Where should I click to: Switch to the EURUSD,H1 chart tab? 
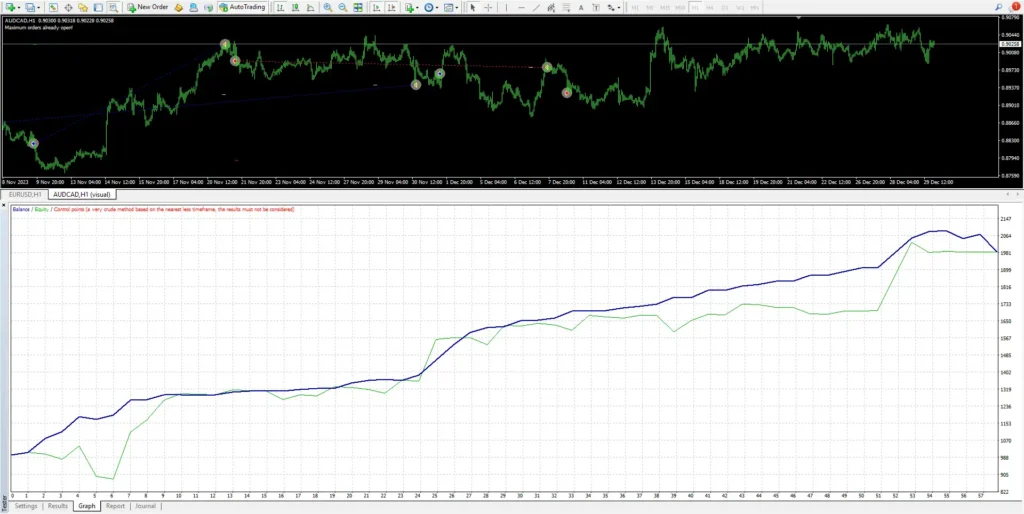point(25,195)
